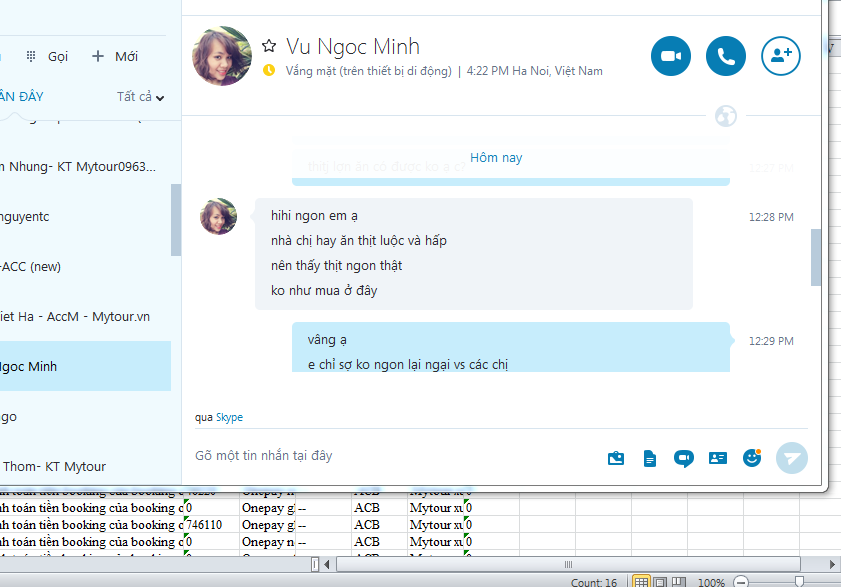Attach a file with the document icon
This screenshot has width=841, height=587.
[650, 459]
